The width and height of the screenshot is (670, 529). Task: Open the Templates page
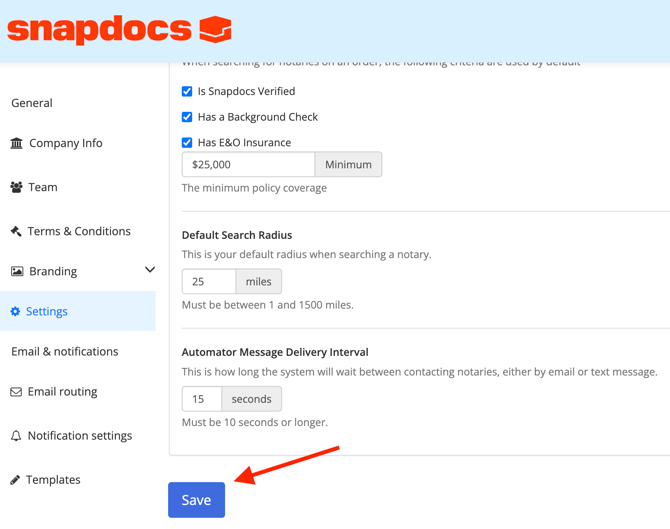(53, 480)
